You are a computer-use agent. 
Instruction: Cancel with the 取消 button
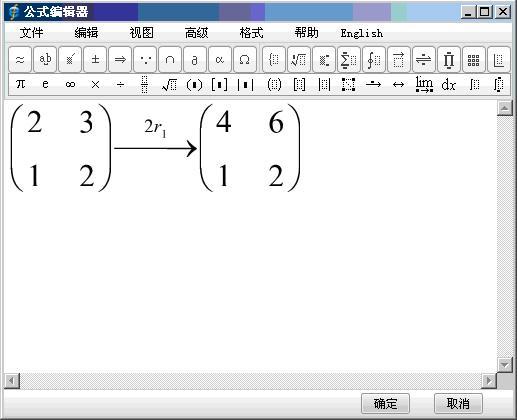[458, 403]
